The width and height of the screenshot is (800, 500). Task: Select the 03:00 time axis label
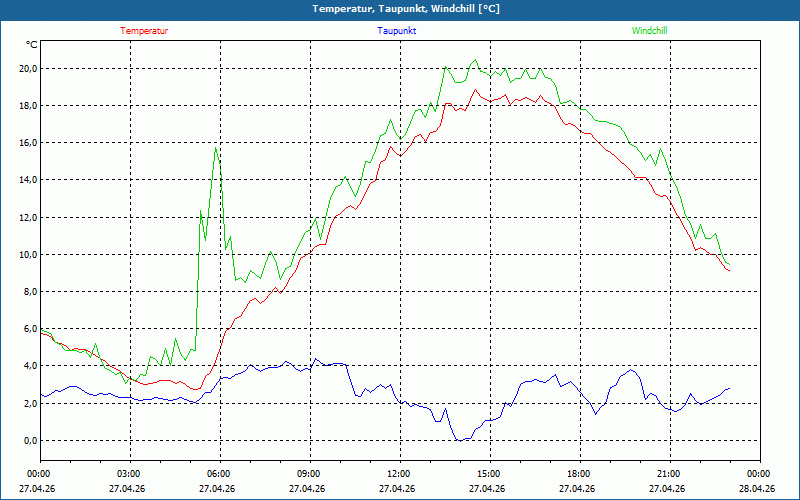pyautogui.click(x=129, y=474)
